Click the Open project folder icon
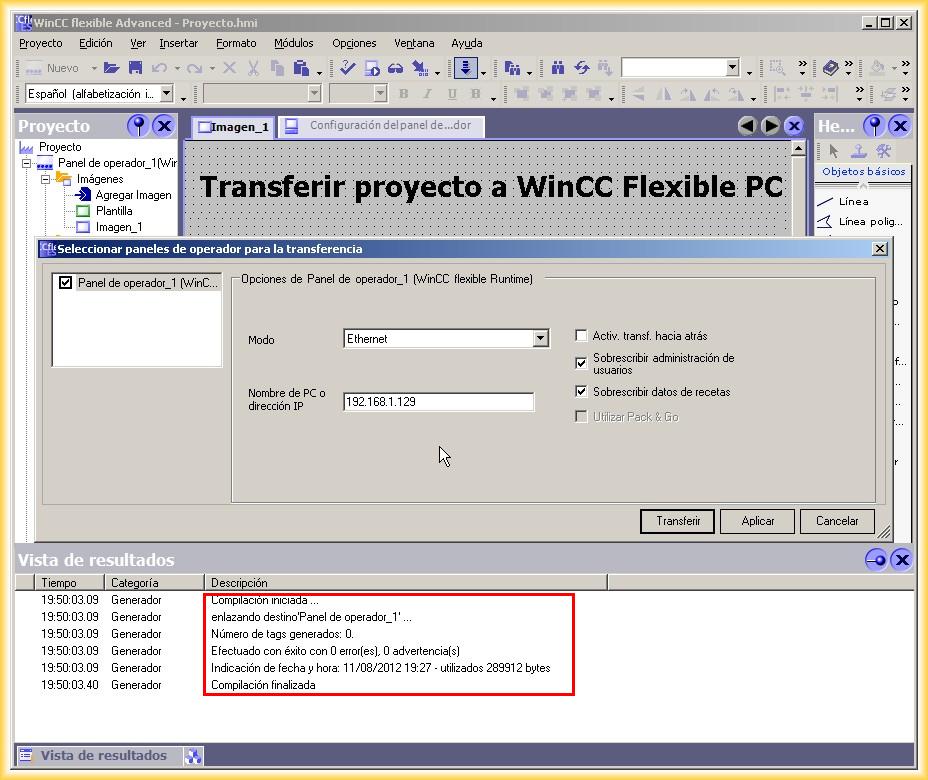 pos(111,68)
